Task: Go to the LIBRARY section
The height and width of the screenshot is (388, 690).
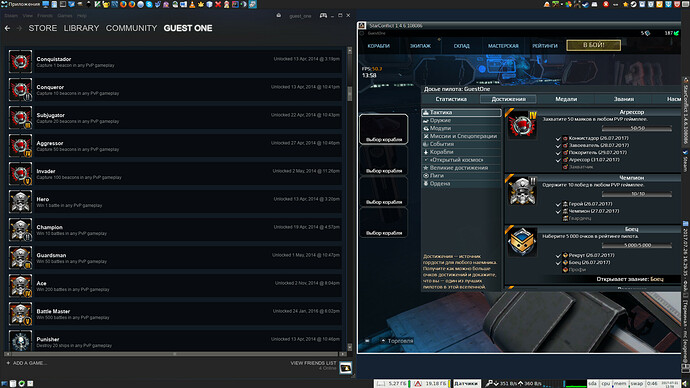Action: (81, 28)
